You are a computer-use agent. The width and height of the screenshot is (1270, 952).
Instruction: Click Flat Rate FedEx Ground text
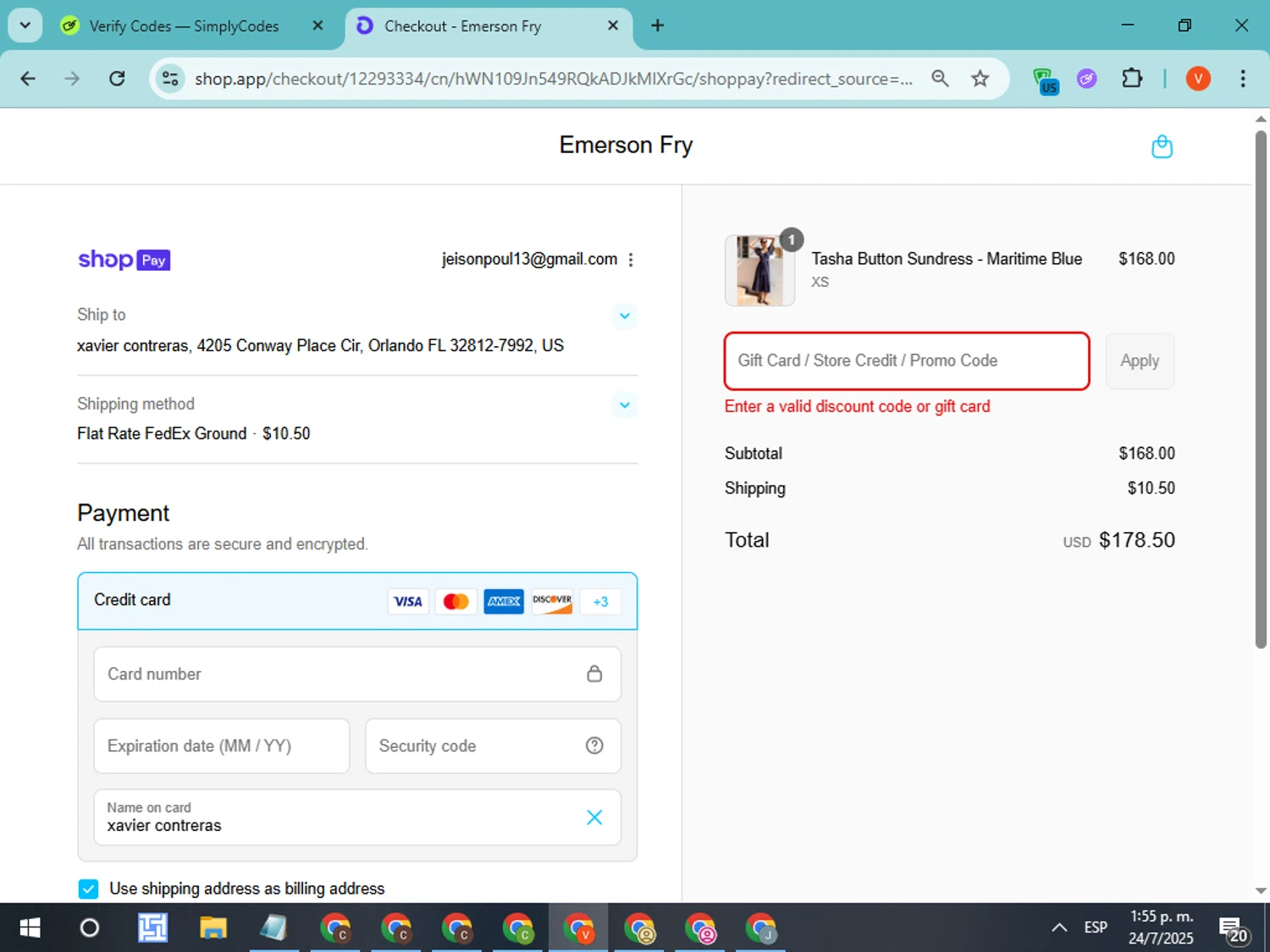162,433
